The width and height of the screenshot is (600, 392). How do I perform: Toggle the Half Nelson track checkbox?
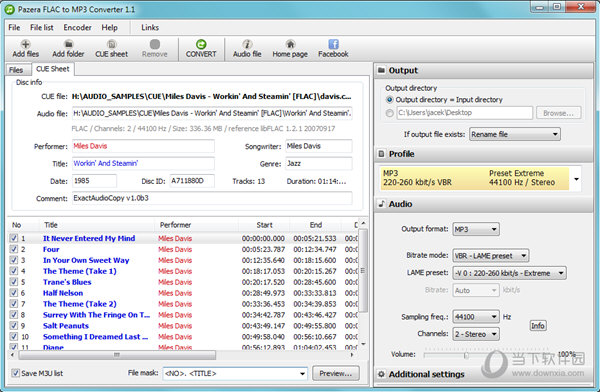[x=14, y=293]
